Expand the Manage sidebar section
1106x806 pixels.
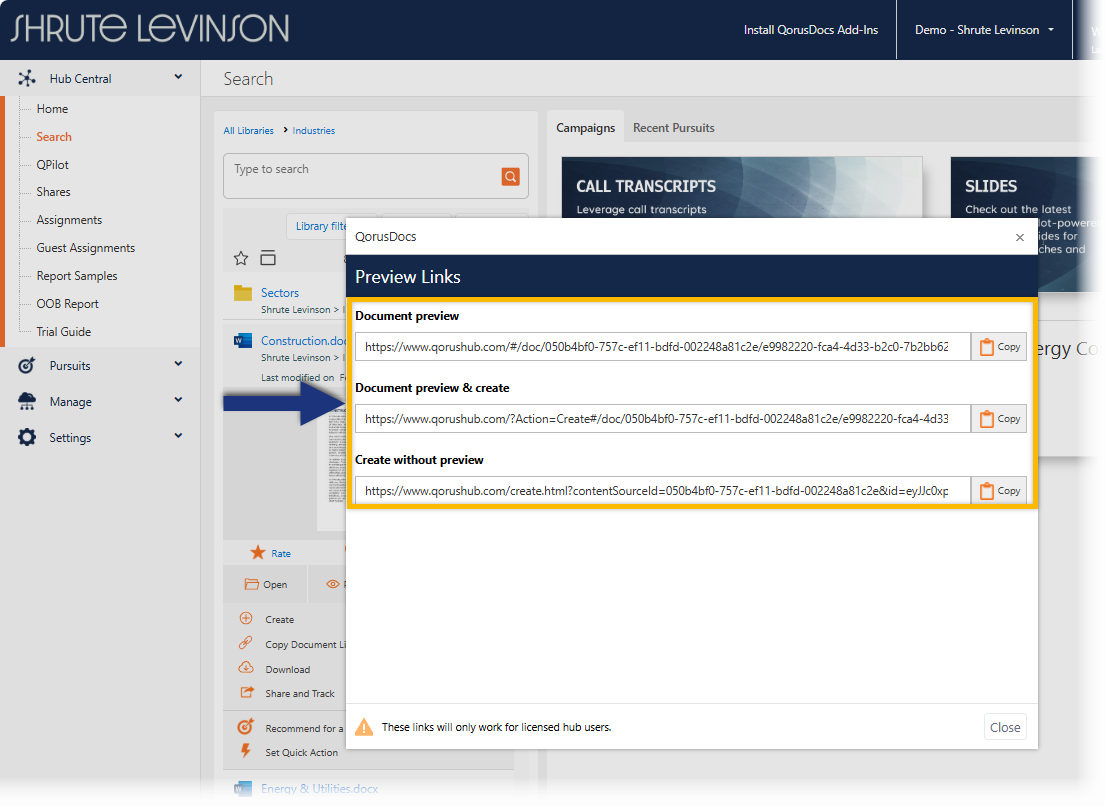pos(178,401)
